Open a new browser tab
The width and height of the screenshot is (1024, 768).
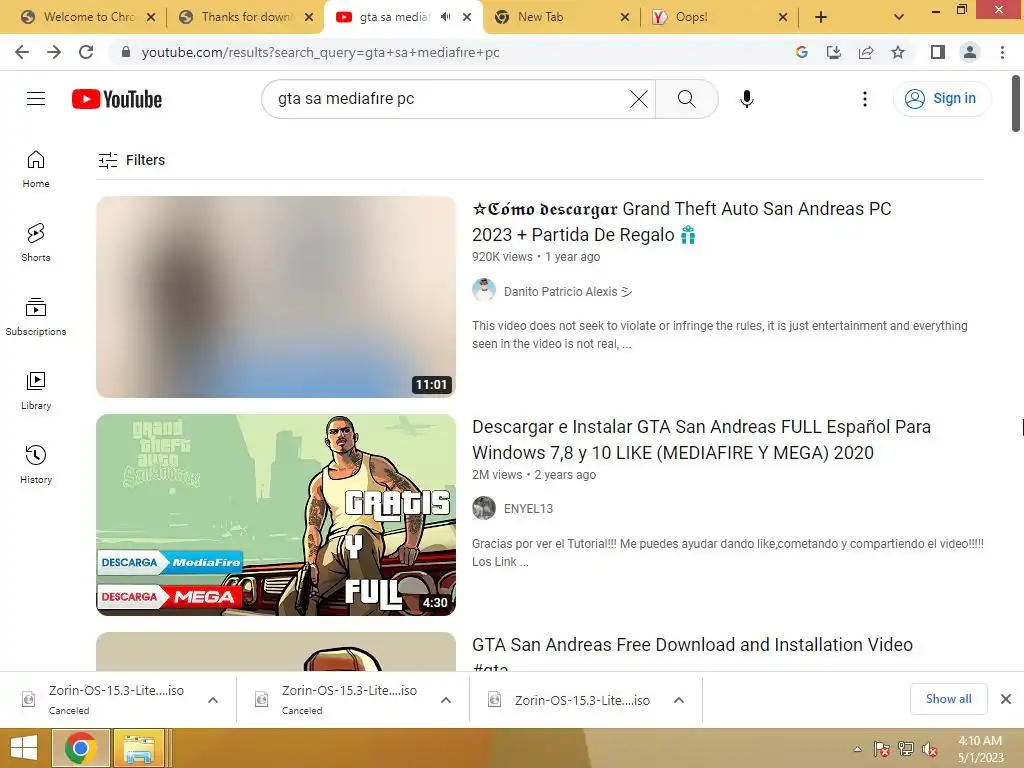821,17
